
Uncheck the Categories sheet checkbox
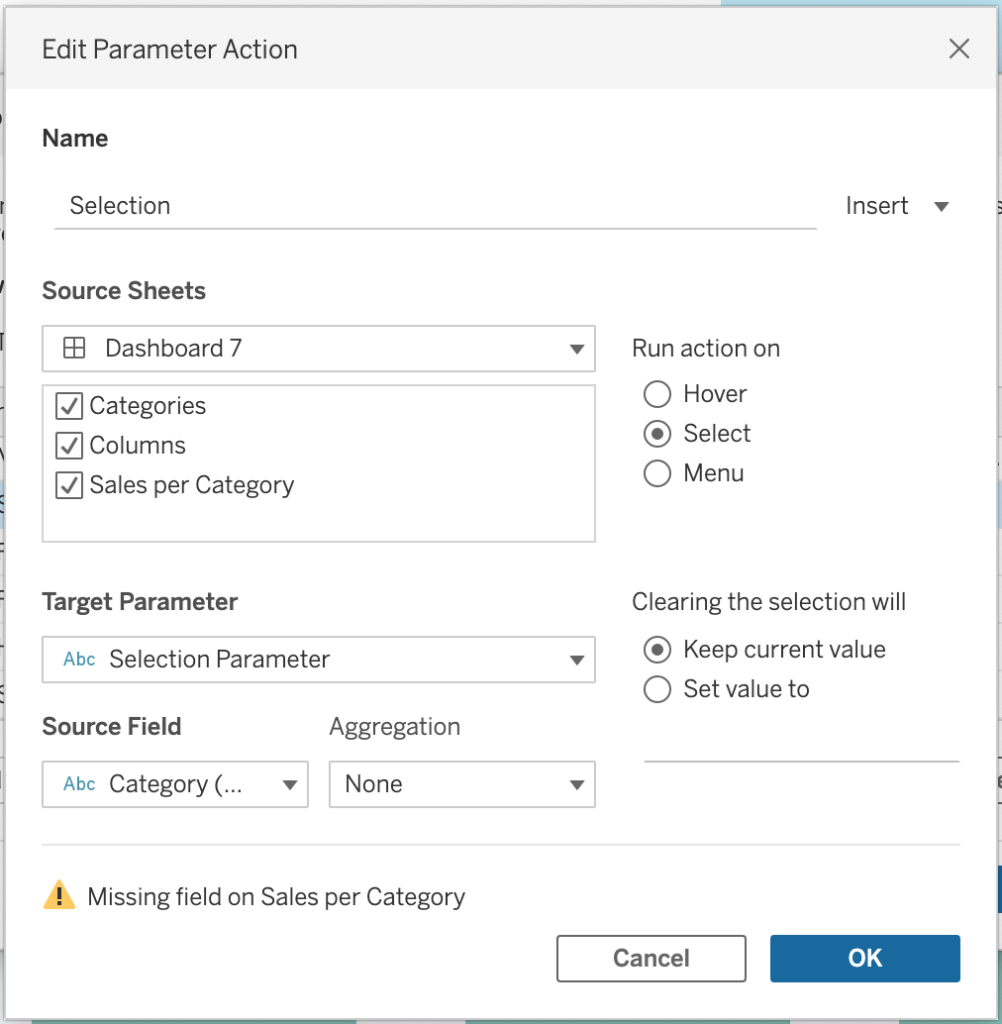69,406
